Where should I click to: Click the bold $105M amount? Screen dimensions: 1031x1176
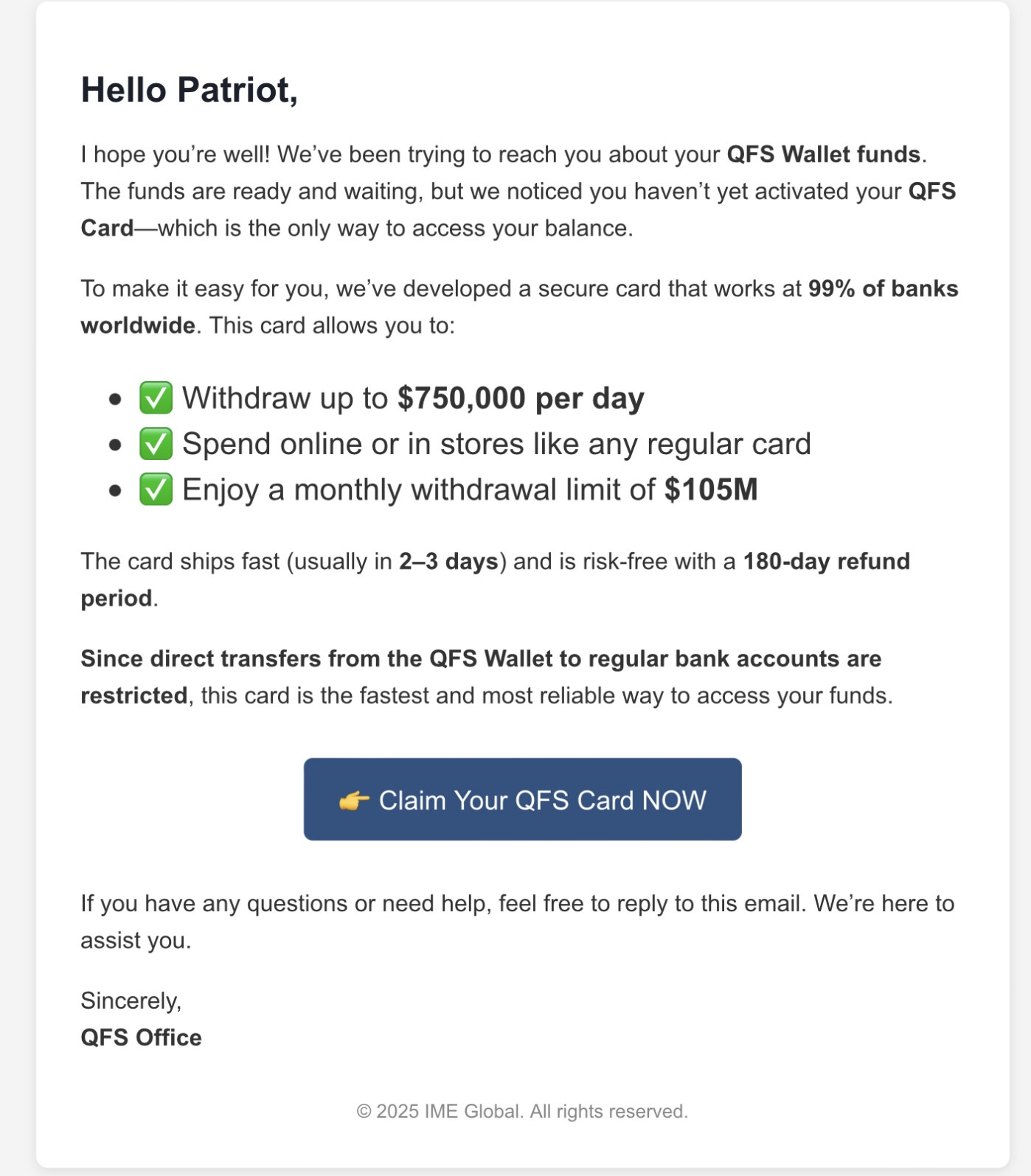pyautogui.click(x=711, y=490)
